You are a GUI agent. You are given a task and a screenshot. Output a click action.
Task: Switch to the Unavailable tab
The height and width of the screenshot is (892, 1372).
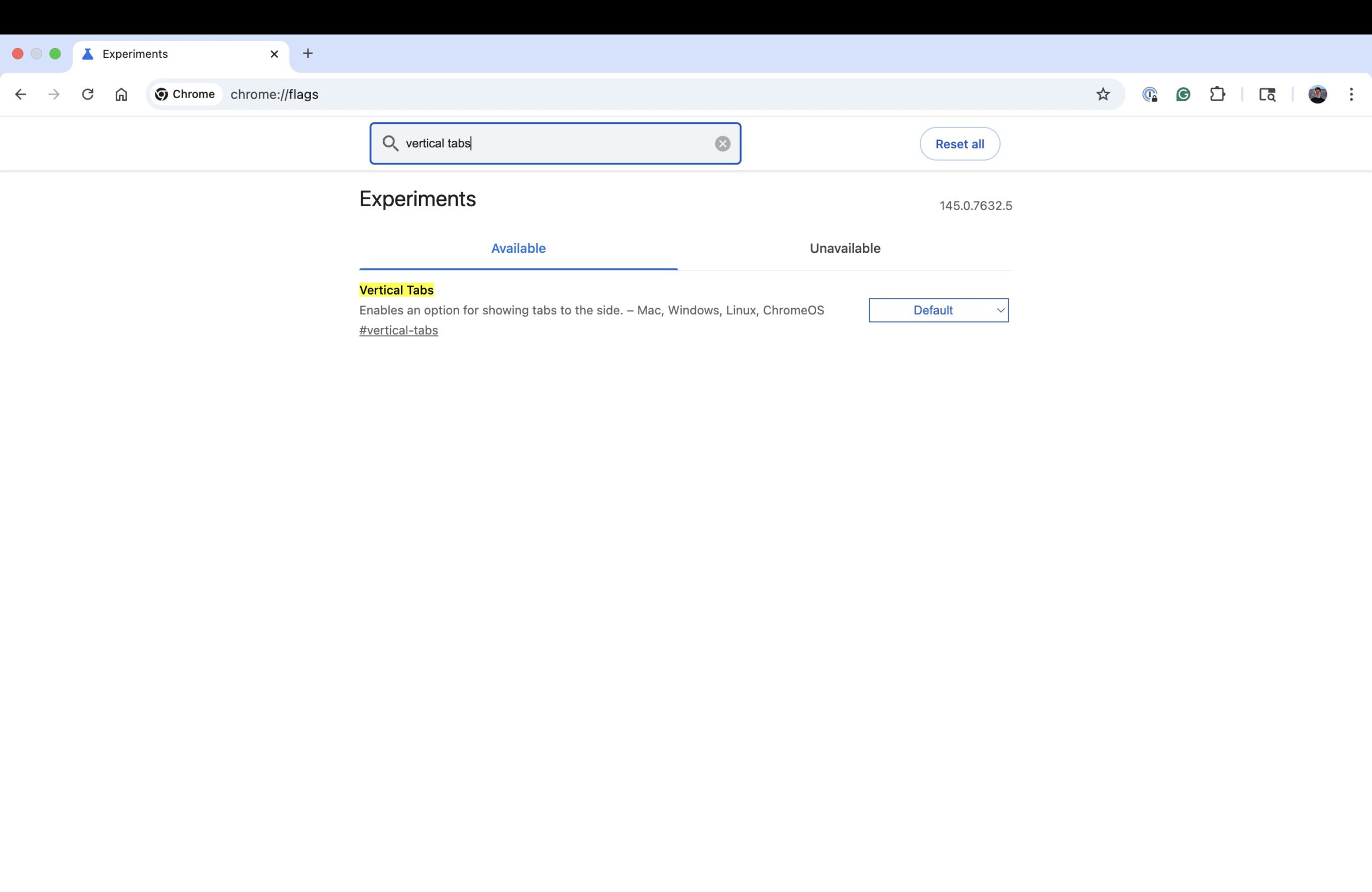click(x=845, y=249)
